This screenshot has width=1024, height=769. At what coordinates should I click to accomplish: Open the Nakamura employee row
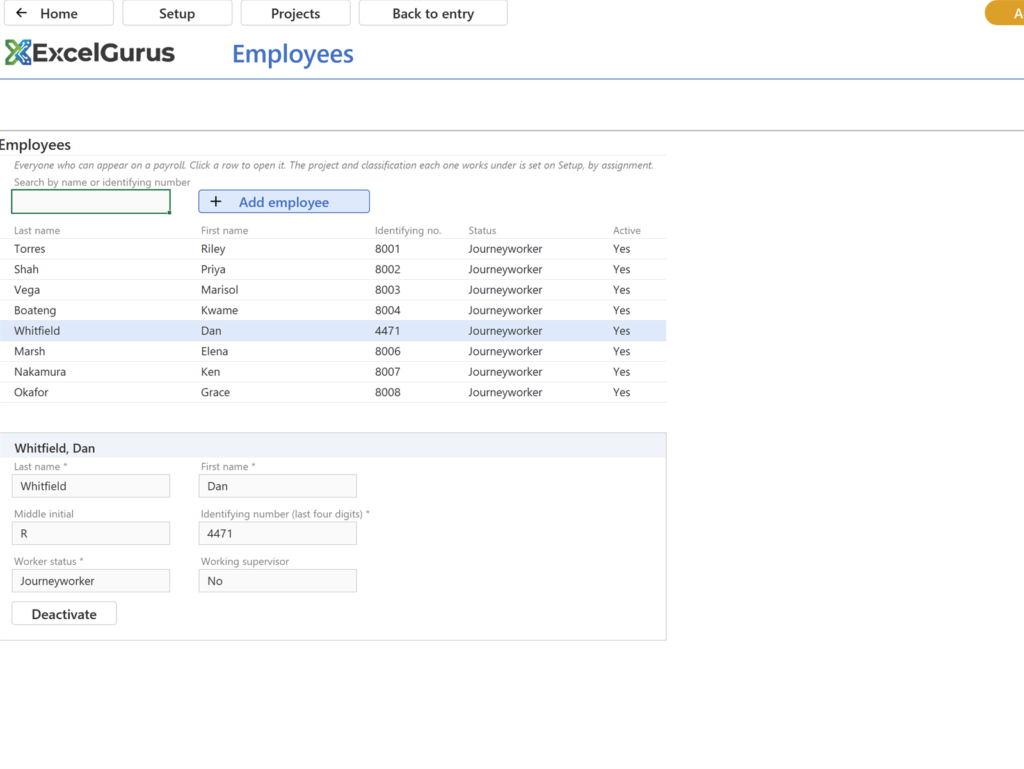click(333, 371)
